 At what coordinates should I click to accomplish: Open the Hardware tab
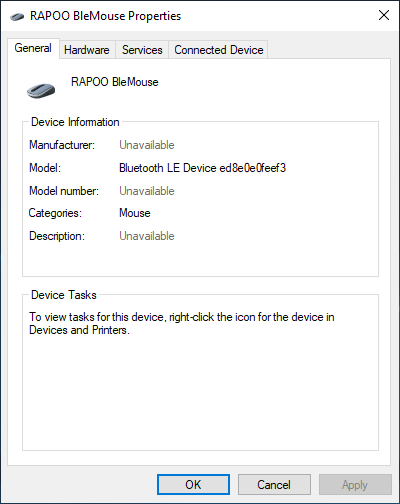[87, 50]
